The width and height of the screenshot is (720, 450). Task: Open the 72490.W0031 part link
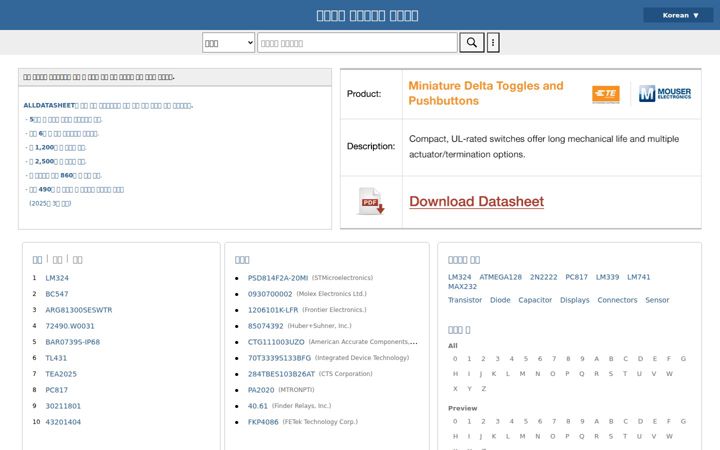point(70,326)
